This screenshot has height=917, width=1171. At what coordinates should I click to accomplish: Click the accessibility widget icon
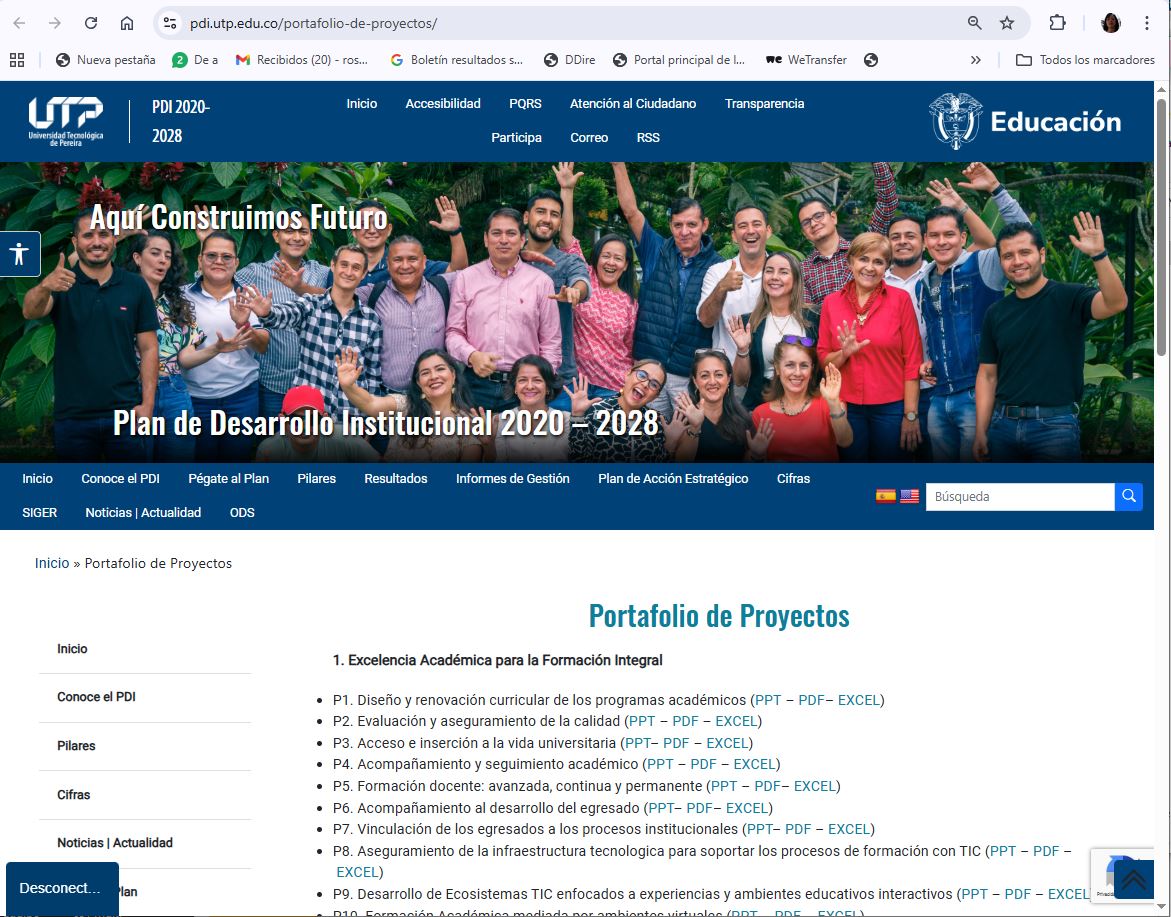(x=19, y=254)
